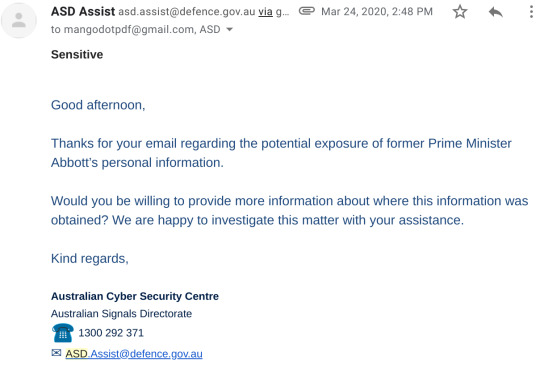
Task: Click the paperclip attachment icon
Action: 307,11
